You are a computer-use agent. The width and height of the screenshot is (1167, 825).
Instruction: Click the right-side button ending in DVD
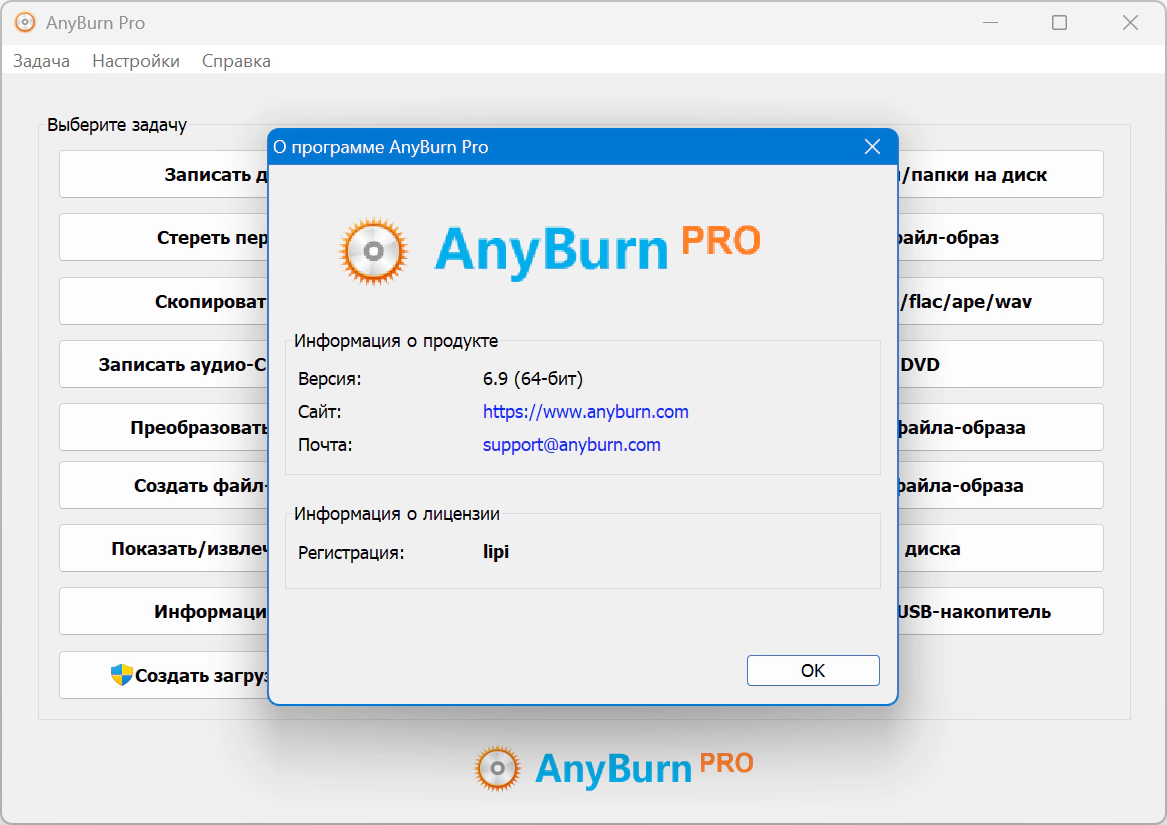[x=1001, y=364]
